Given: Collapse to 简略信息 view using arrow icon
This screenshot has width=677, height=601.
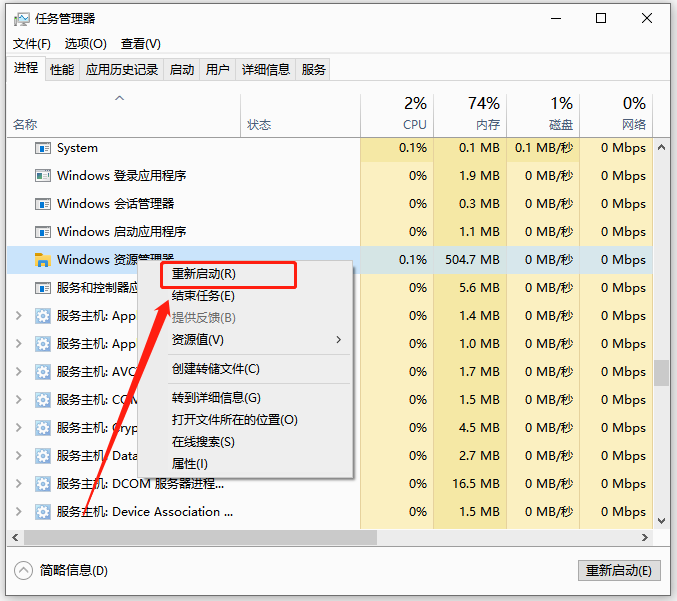Looking at the screenshot, I should coord(23,570).
